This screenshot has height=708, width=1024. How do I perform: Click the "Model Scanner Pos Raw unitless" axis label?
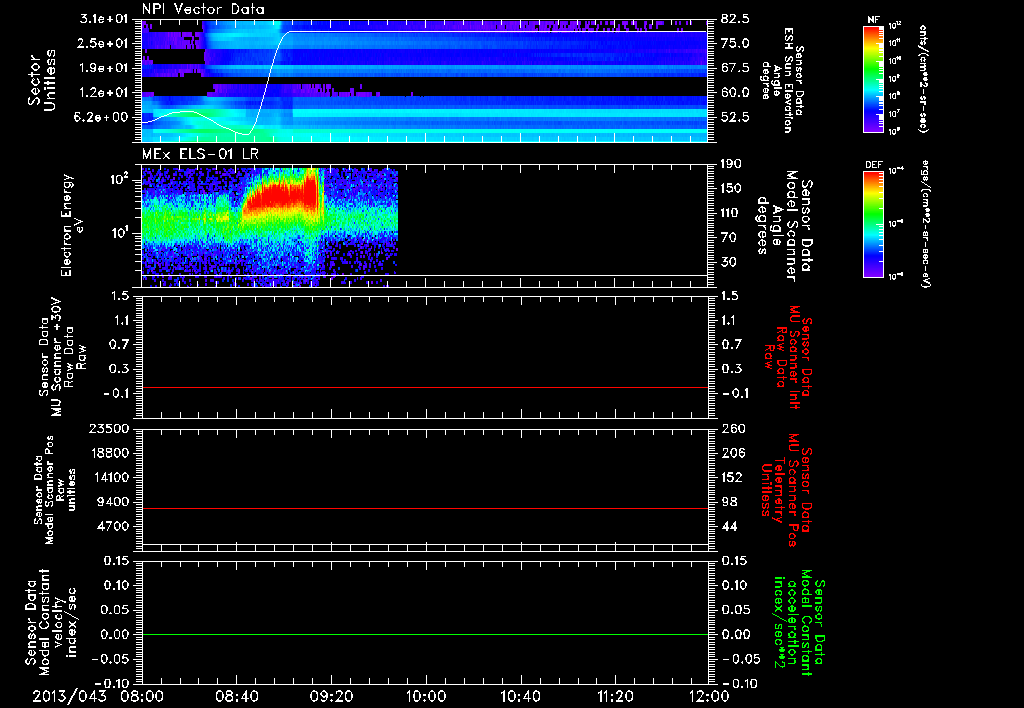tap(56, 490)
